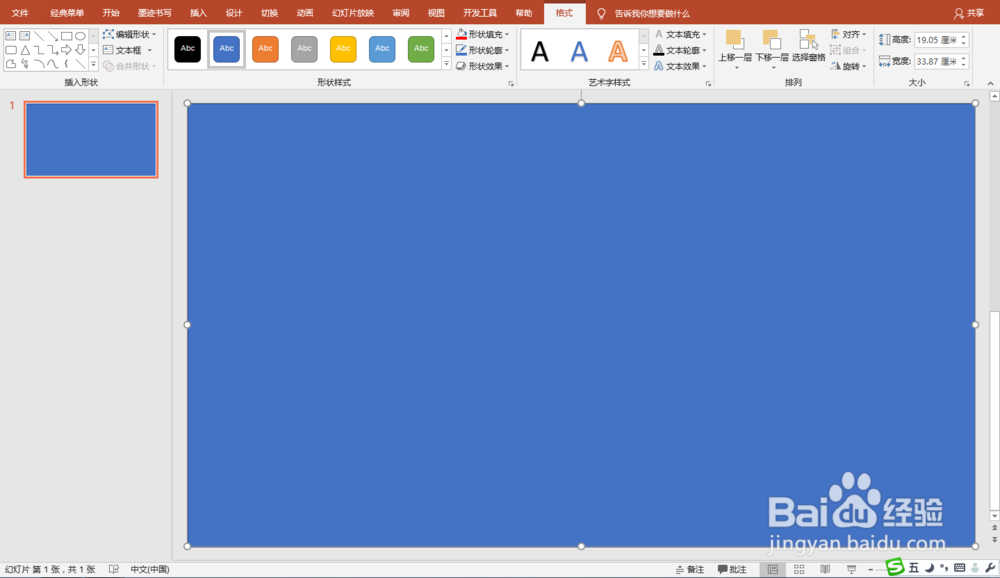Start Slide Show from status bar

851,569
